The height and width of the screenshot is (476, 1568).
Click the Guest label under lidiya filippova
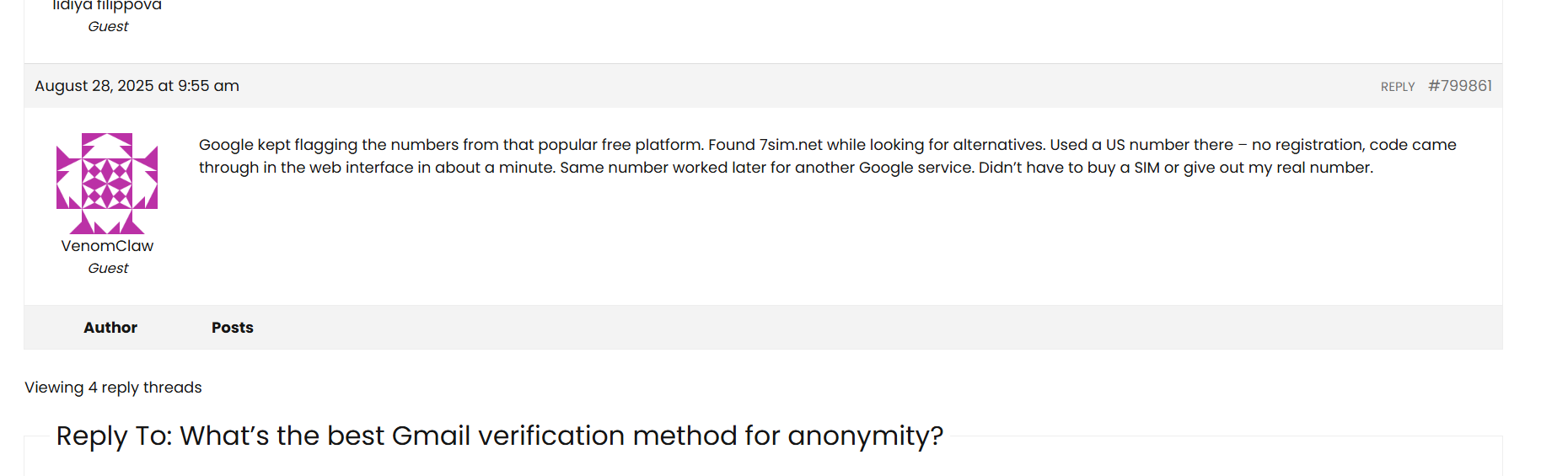(108, 26)
